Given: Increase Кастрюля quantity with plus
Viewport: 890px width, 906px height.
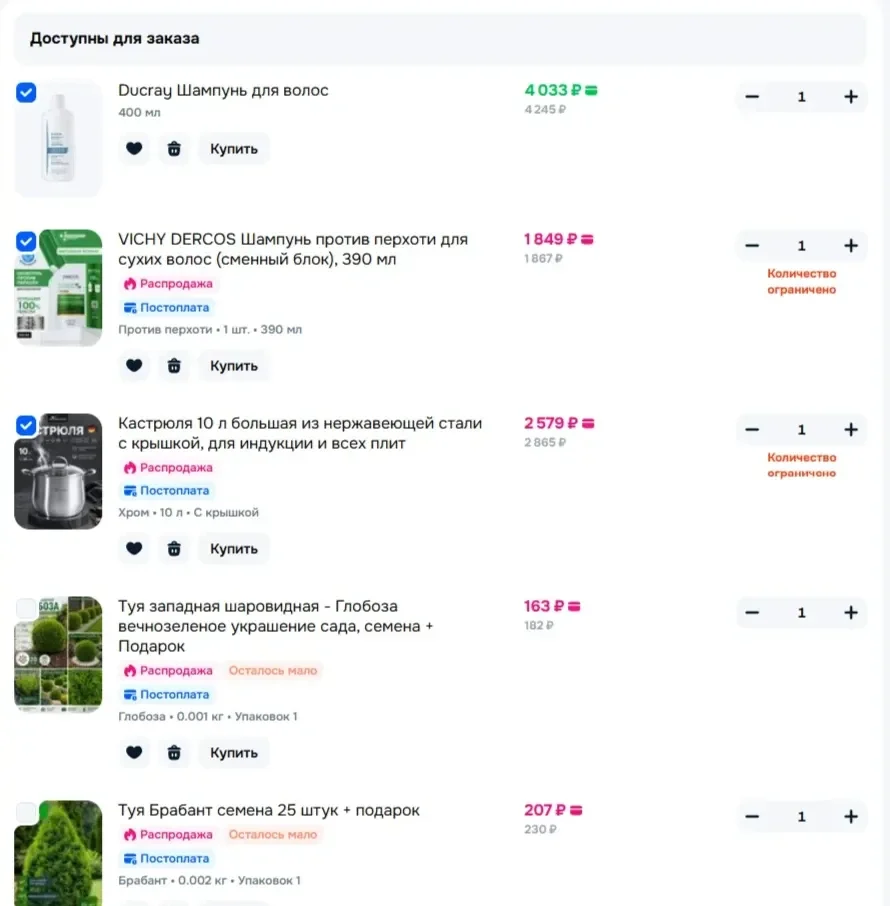Looking at the screenshot, I should click(851, 429).
